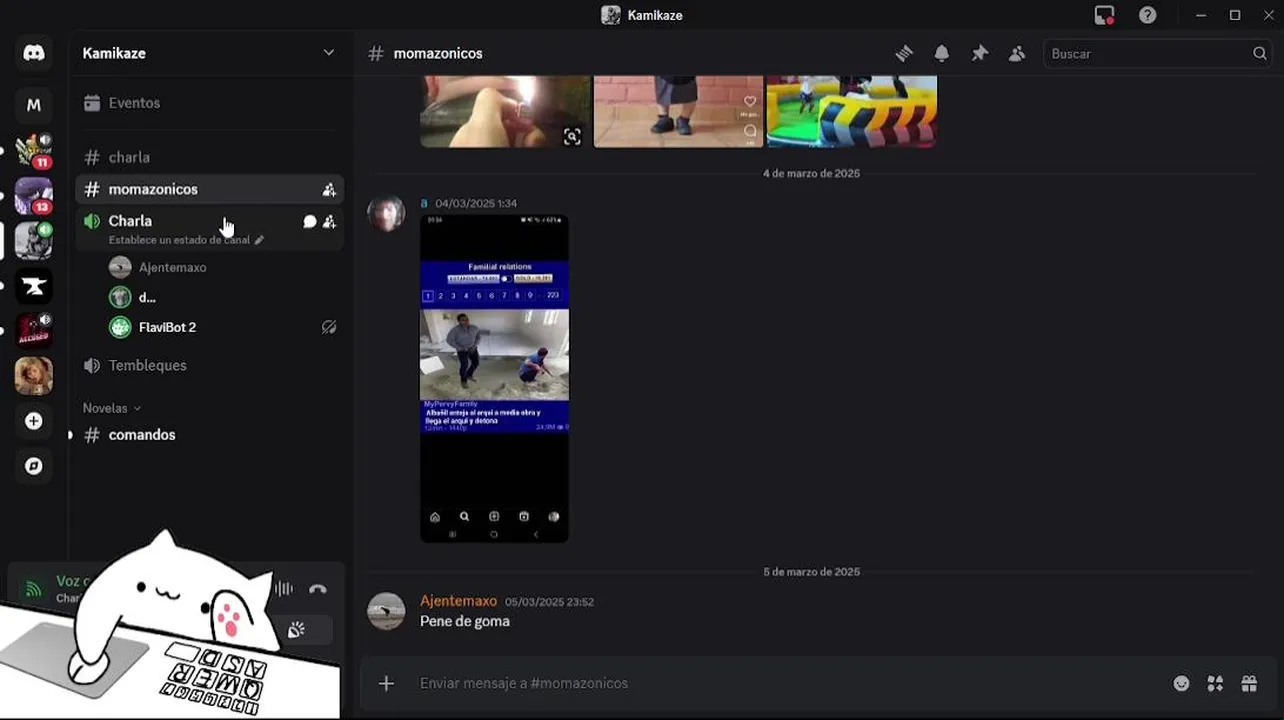Open the red Accused server icon
The image size is (1284, 720).
tap(34, 331)
